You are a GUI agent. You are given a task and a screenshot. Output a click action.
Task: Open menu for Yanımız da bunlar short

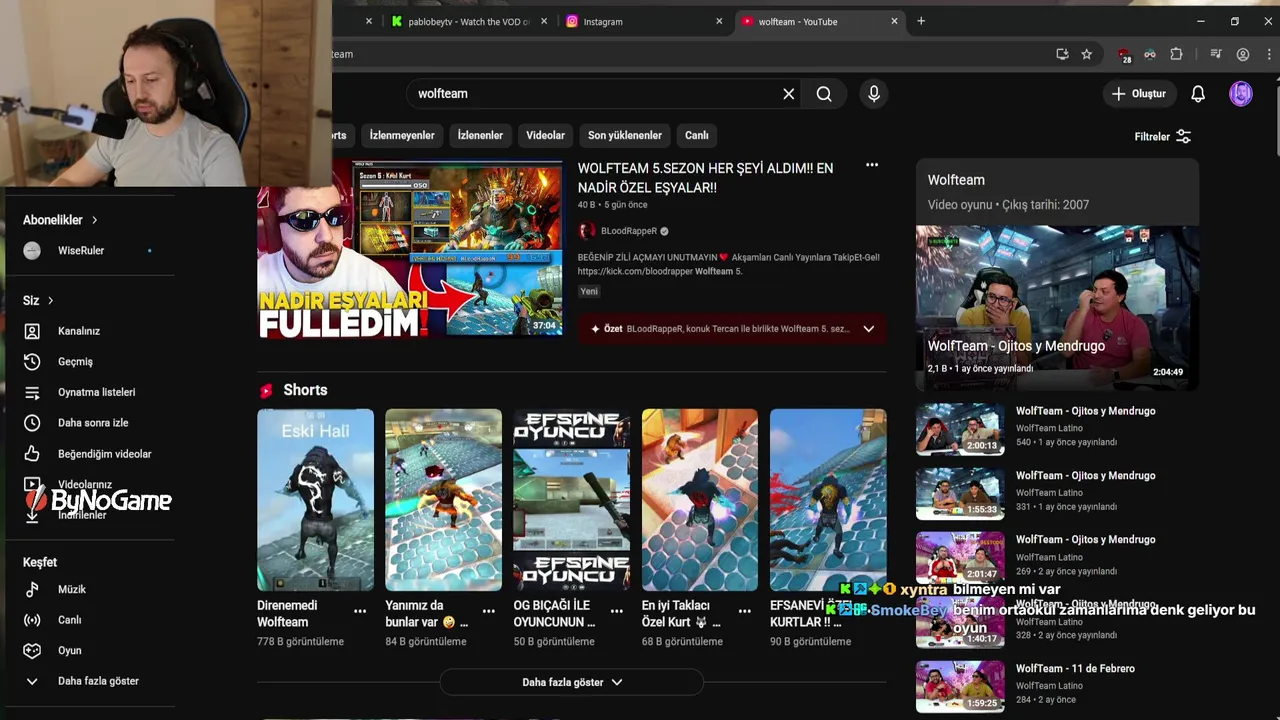pyautogui.click(x=489, y=611)
